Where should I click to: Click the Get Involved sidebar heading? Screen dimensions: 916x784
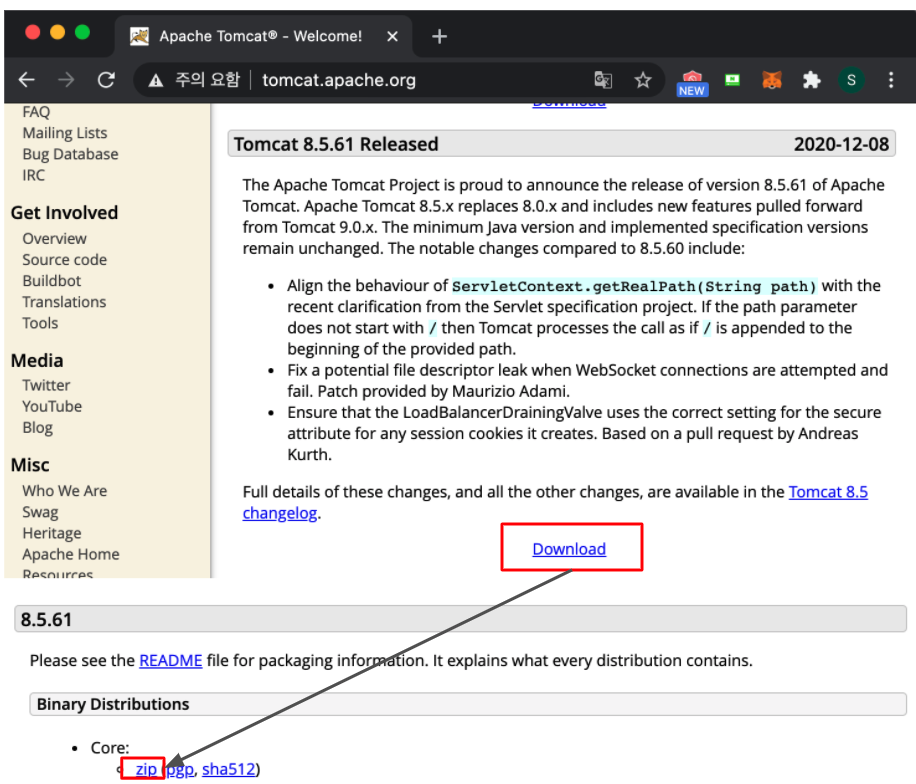64,213
